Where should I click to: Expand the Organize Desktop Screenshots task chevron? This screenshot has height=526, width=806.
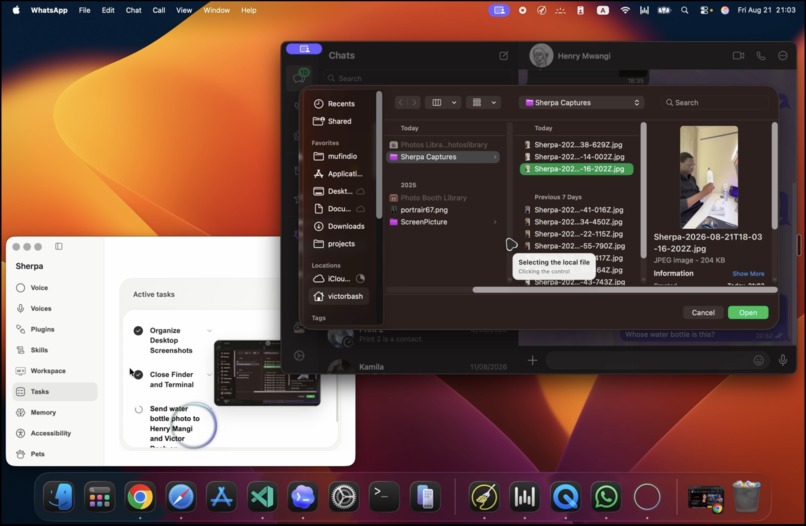tap(209, 331)
